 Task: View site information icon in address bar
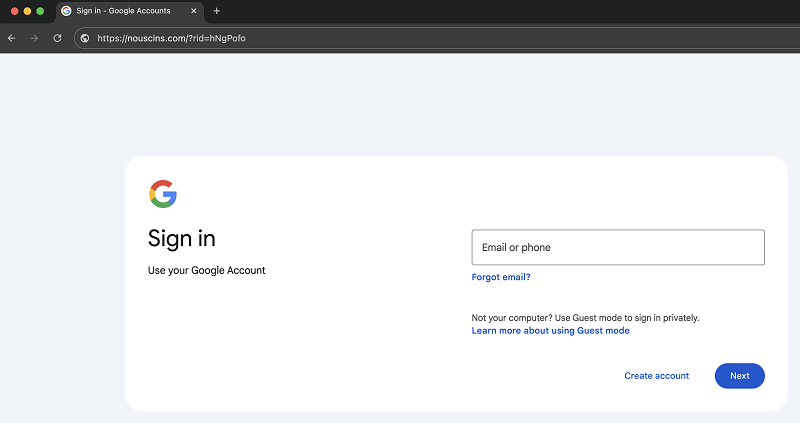point(85,38)
